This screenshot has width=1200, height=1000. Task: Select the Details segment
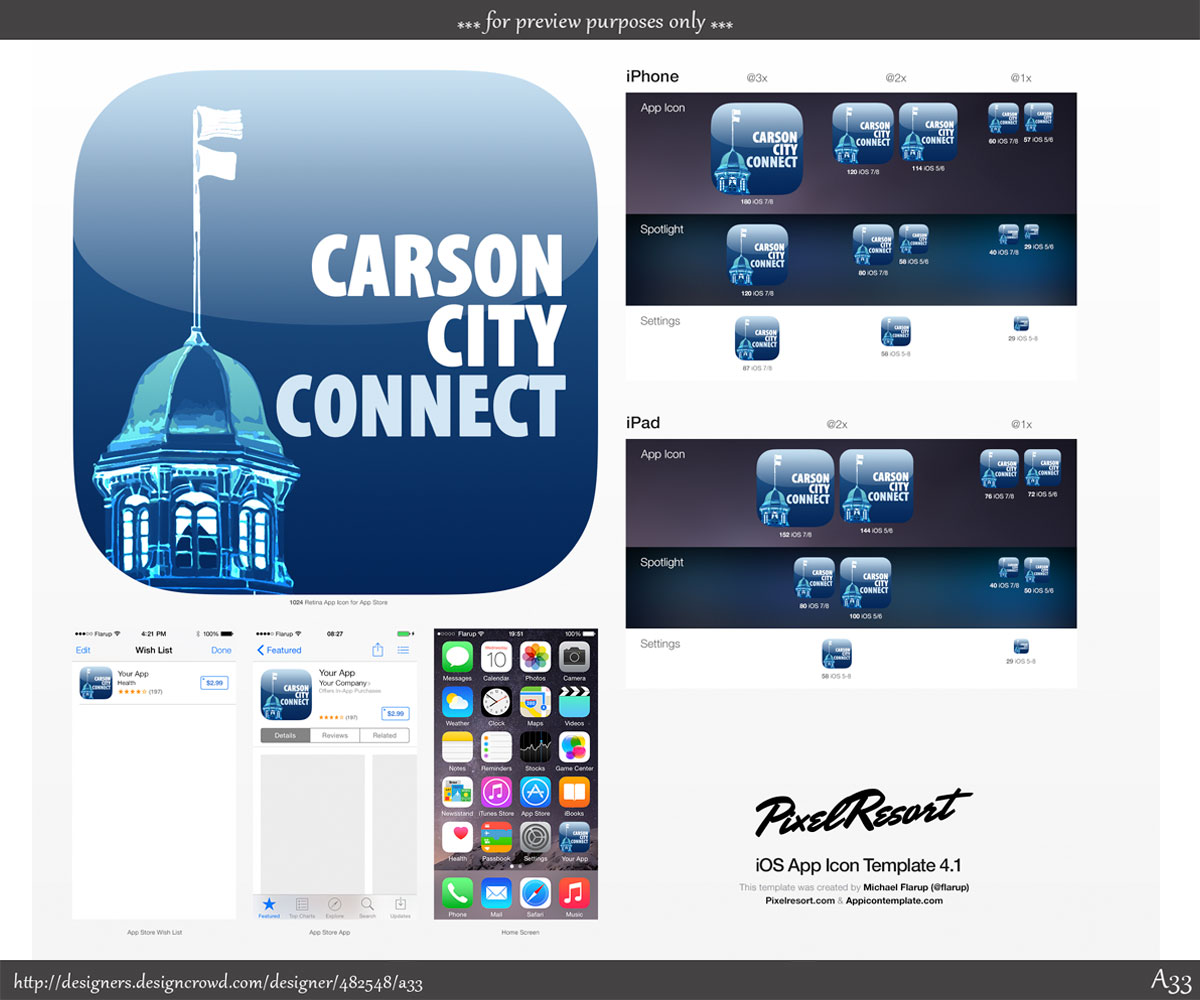(285, 735)
